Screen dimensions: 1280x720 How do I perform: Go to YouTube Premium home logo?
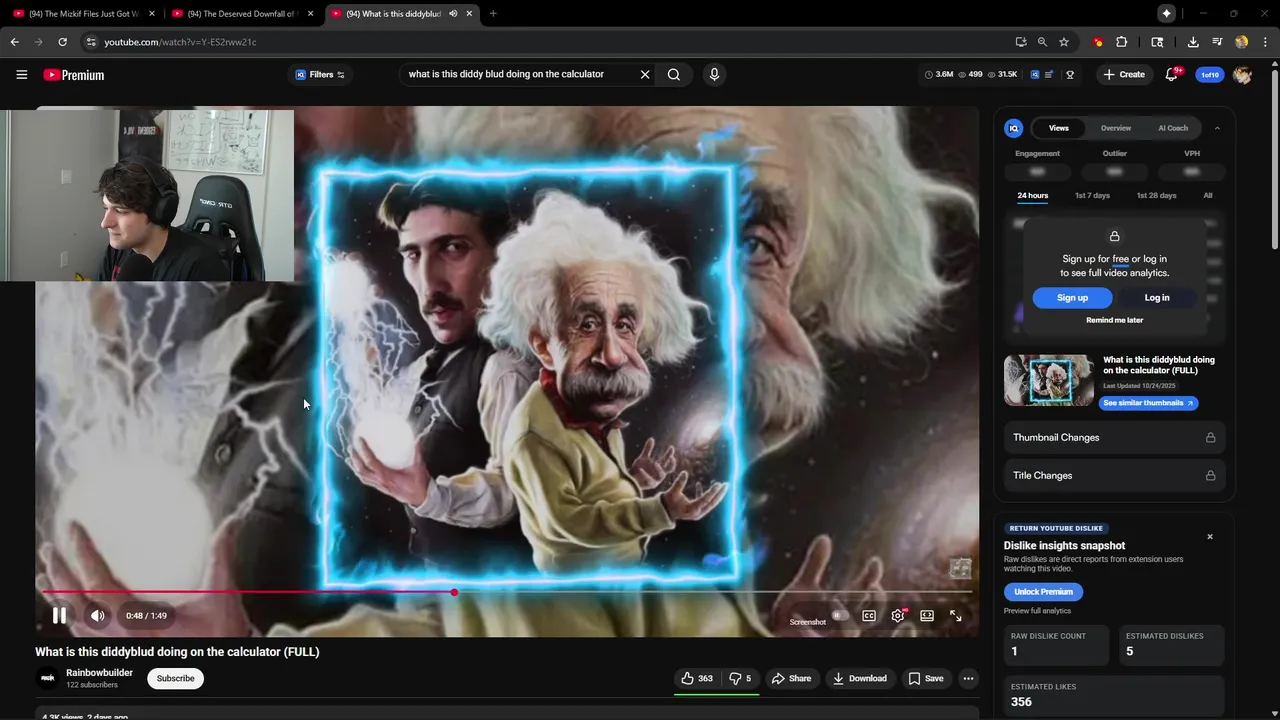click(x=74, y=75)
